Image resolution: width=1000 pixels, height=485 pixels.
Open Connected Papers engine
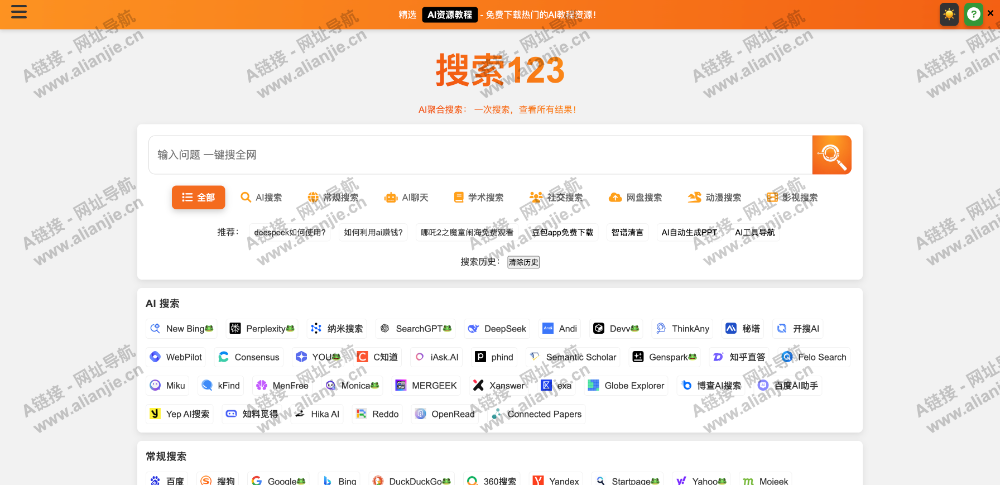click(x=536, y=414)
